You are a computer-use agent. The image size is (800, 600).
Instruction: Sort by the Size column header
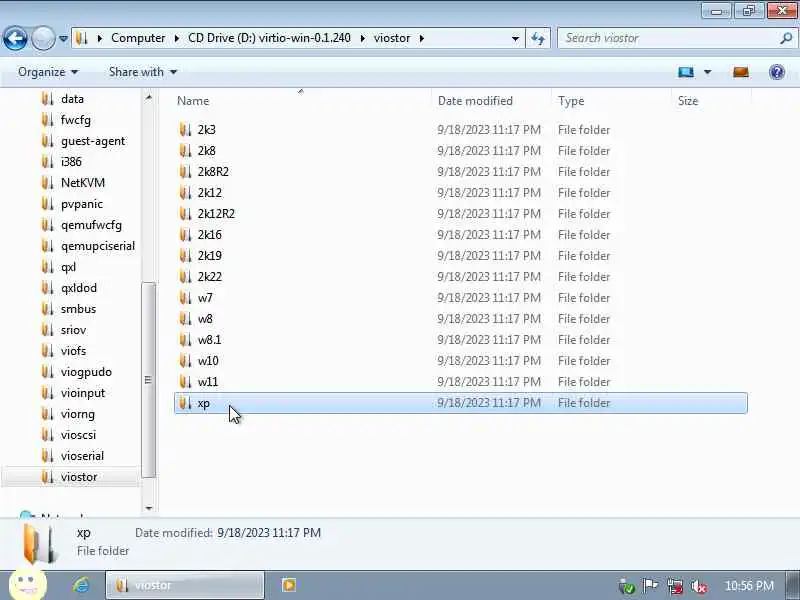pyautogui.click(x=688, y=101)
